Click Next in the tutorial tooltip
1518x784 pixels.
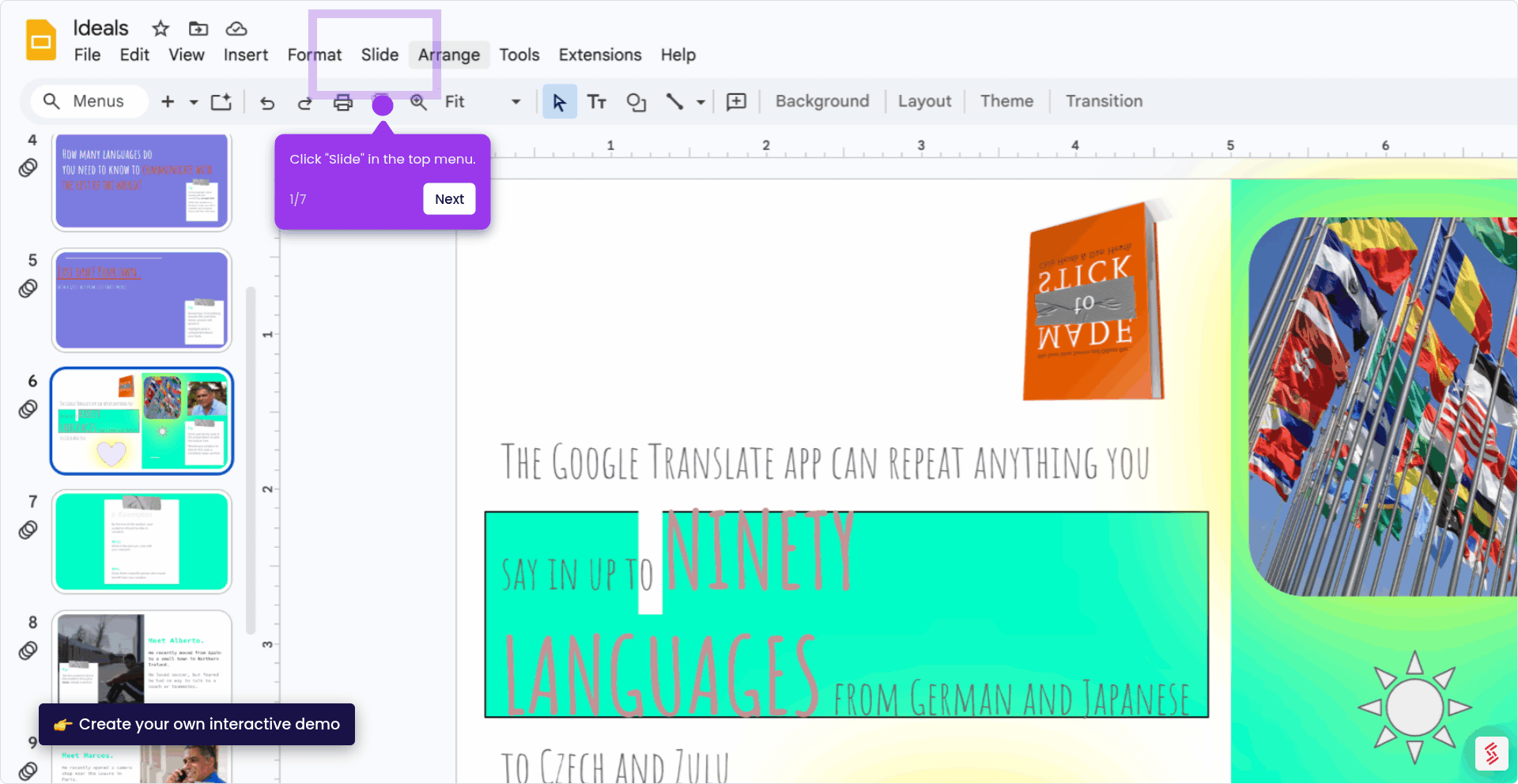[449, 199]
